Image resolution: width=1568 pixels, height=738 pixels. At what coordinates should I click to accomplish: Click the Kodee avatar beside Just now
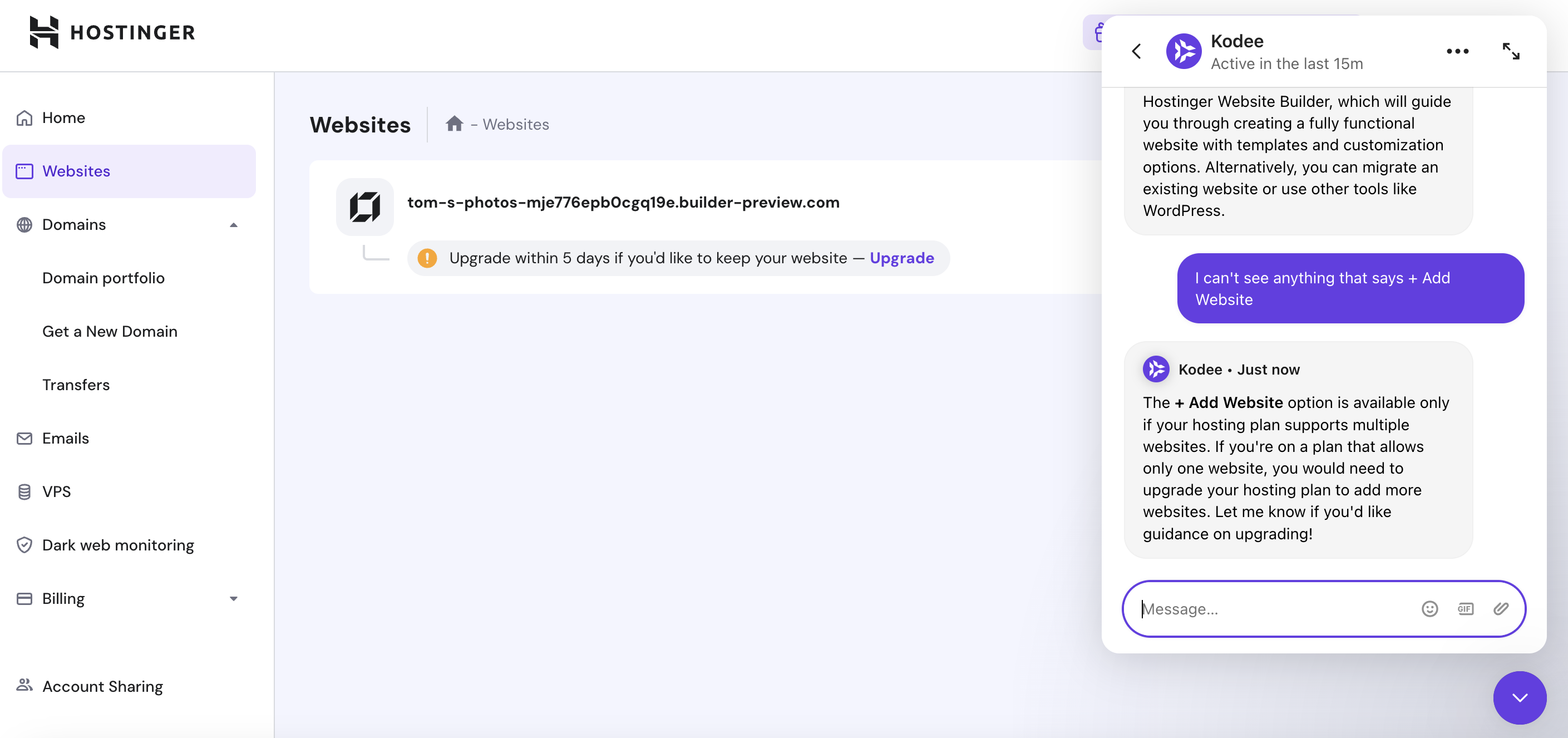[1156, 369]
